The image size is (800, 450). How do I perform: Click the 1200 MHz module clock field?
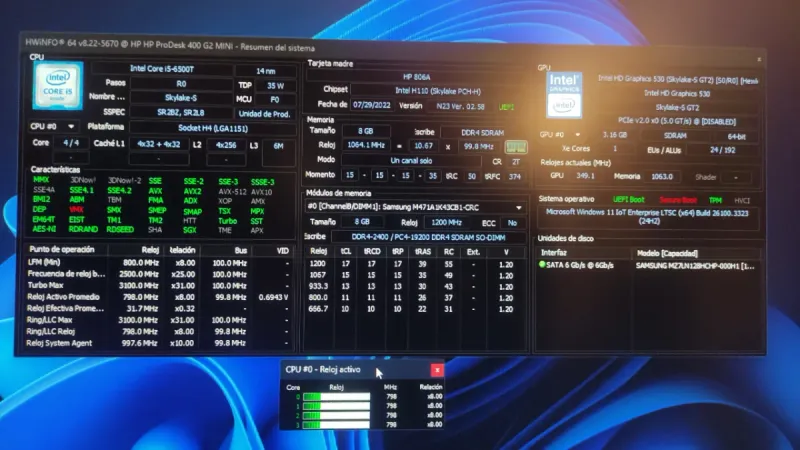[x=446, y=222]
